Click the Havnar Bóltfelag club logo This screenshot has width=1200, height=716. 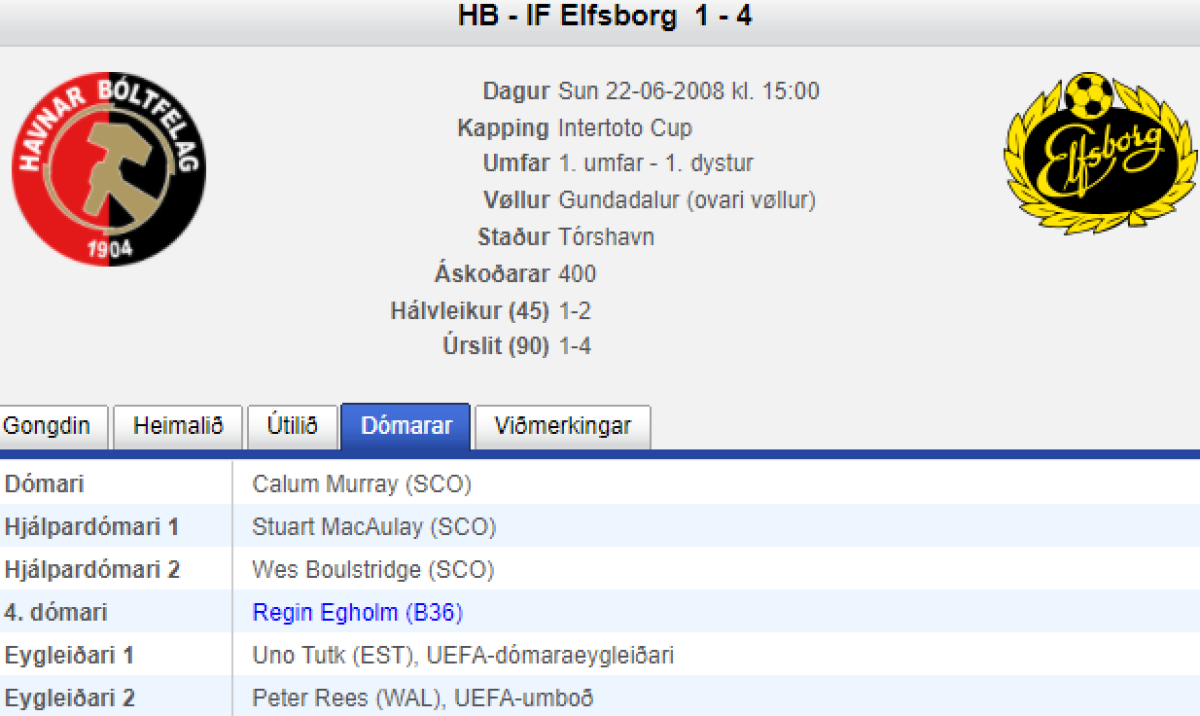coord(109,168)
